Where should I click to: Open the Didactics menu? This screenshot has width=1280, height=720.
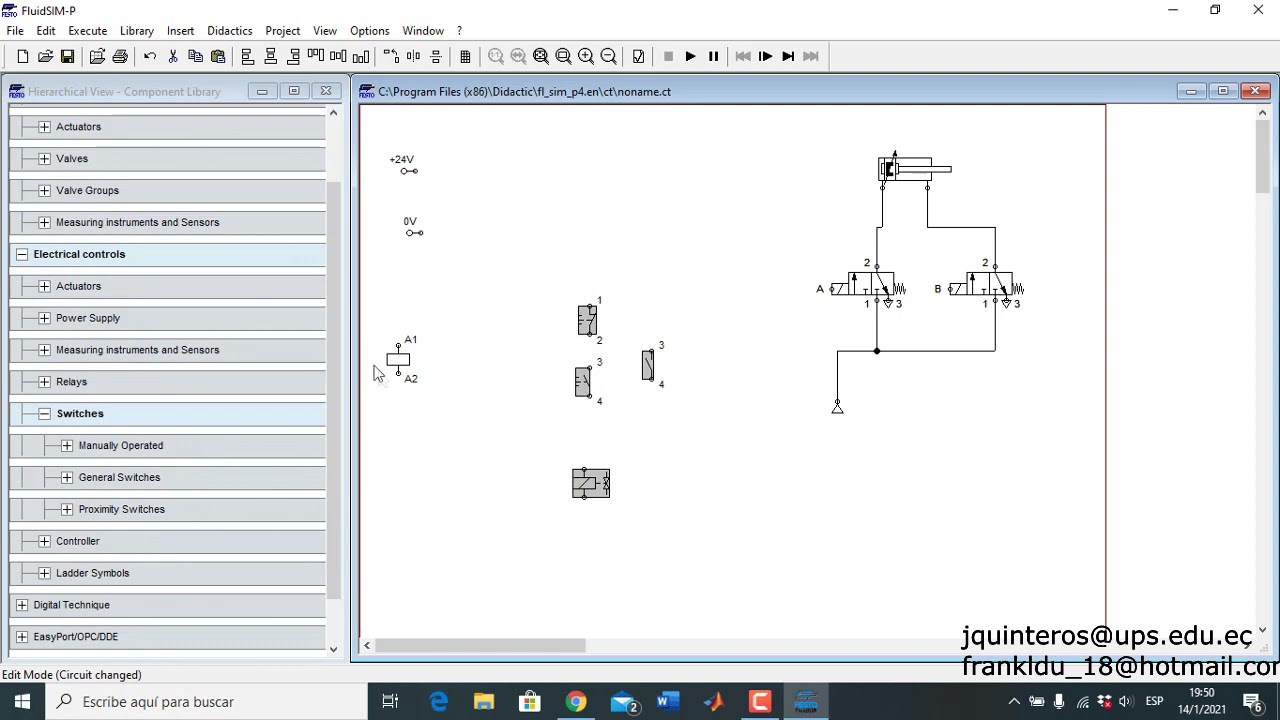tap(229, 31)
